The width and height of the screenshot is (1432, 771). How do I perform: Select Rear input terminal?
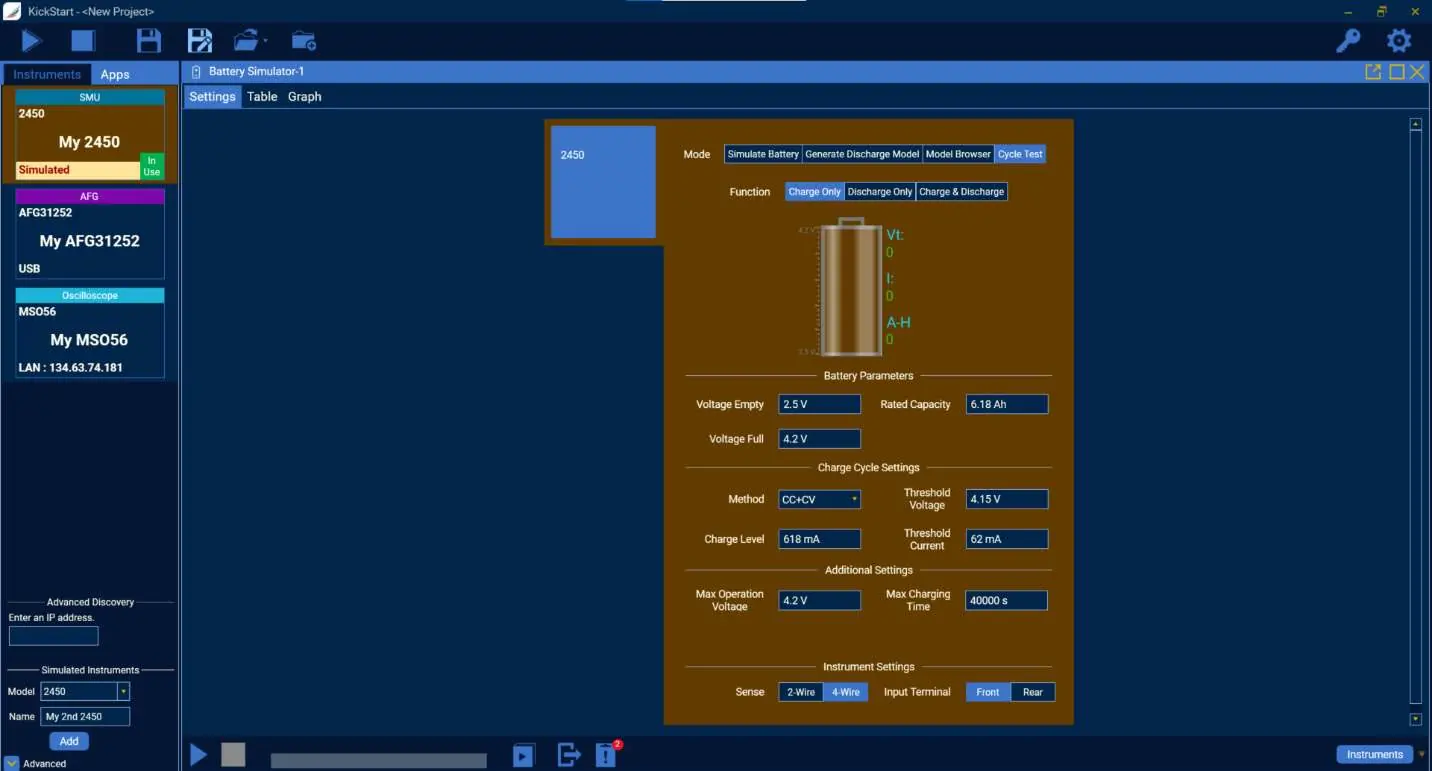[x=1033, y=692]
